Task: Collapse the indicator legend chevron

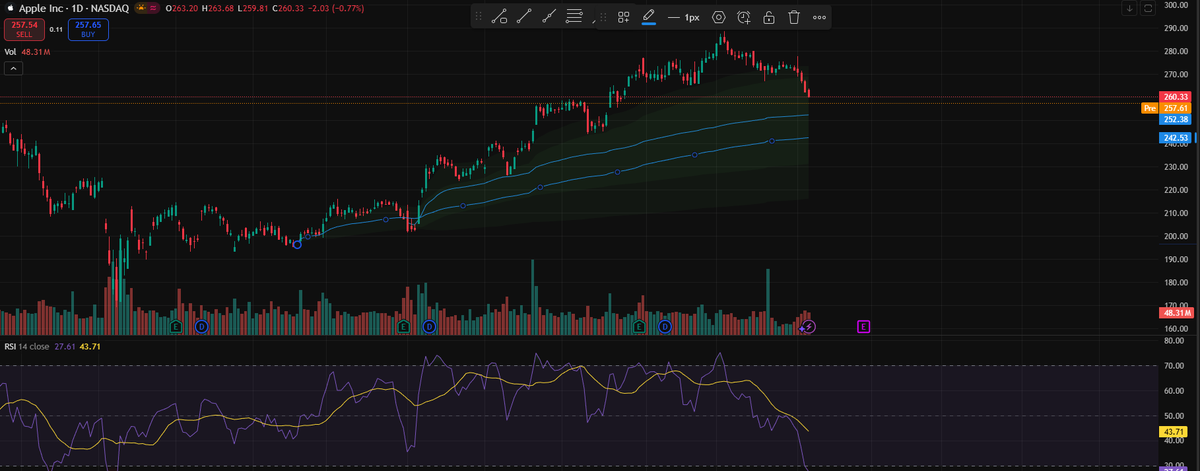Action: 15,68
